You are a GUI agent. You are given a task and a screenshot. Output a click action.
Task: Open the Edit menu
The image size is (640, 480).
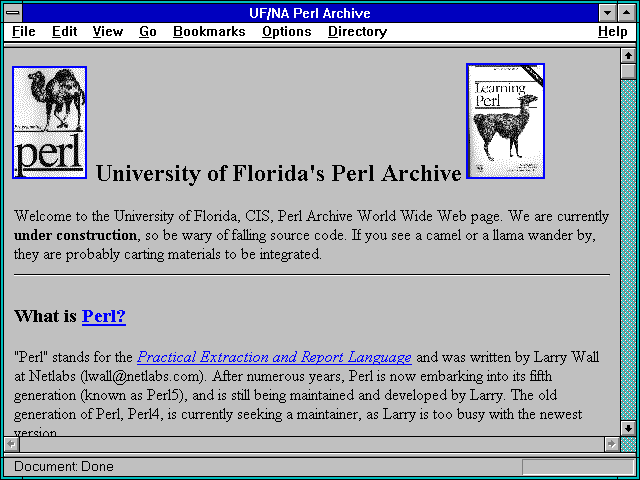pos(64,31)
